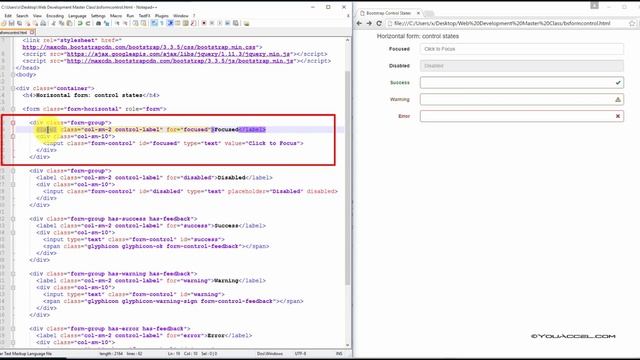
Task: Click the User Defined Language icon
Action: (178, 23)
